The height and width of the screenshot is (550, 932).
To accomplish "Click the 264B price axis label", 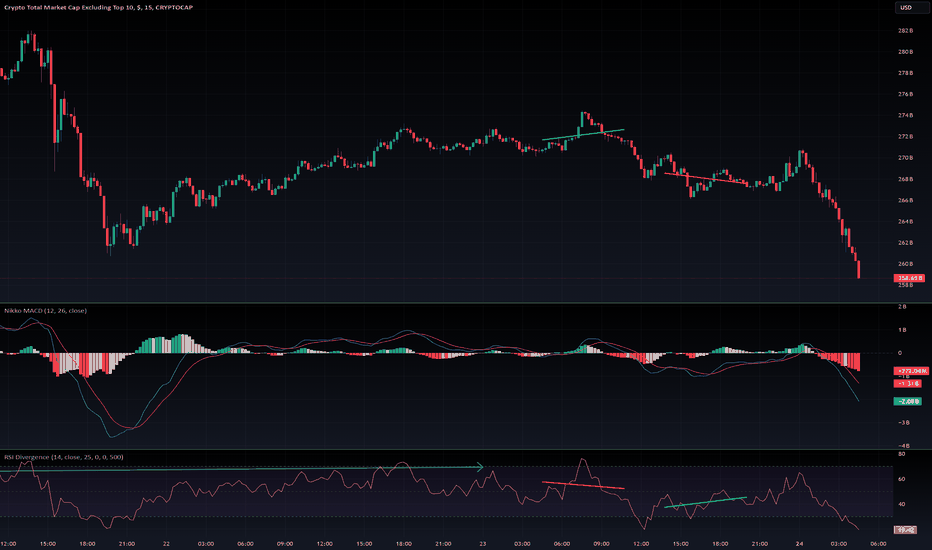I will (x=905, y=222).
